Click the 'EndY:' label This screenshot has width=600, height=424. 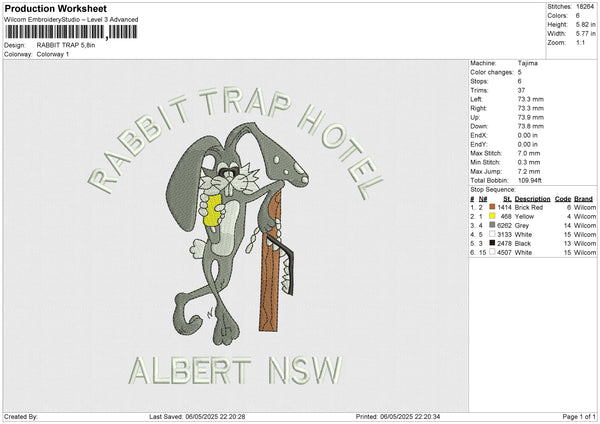click(x=478, y=145)
